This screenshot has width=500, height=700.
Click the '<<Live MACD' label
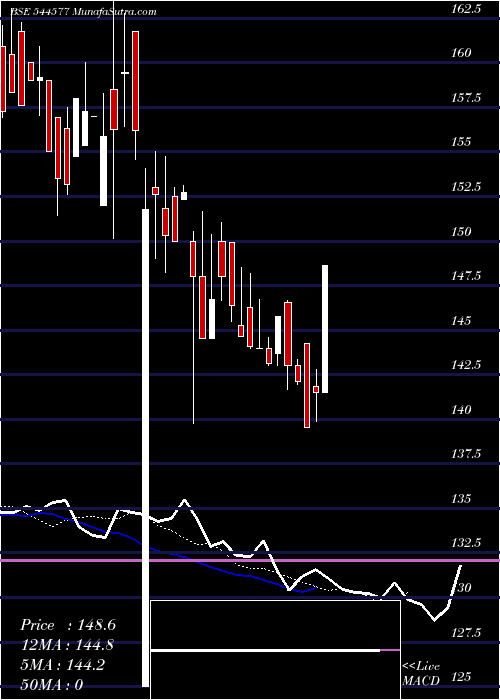tap(421, 674)
